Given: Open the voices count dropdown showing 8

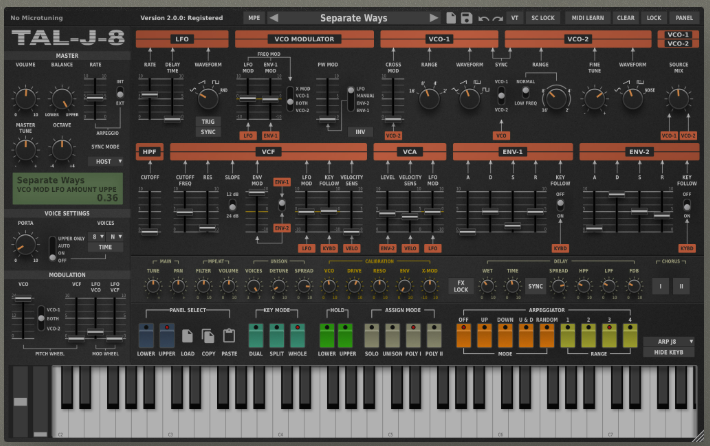Looking at the screenshot, I should [96, 236].
